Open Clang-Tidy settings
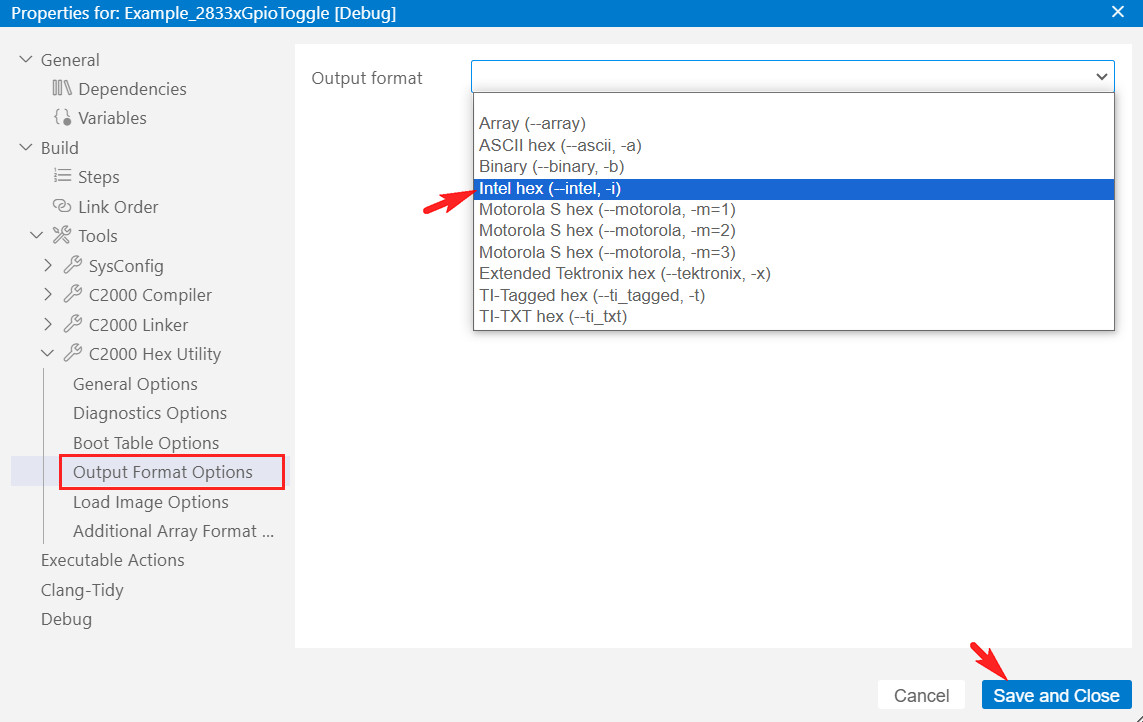Screen dimensions: 1143x722 [82, 590]
